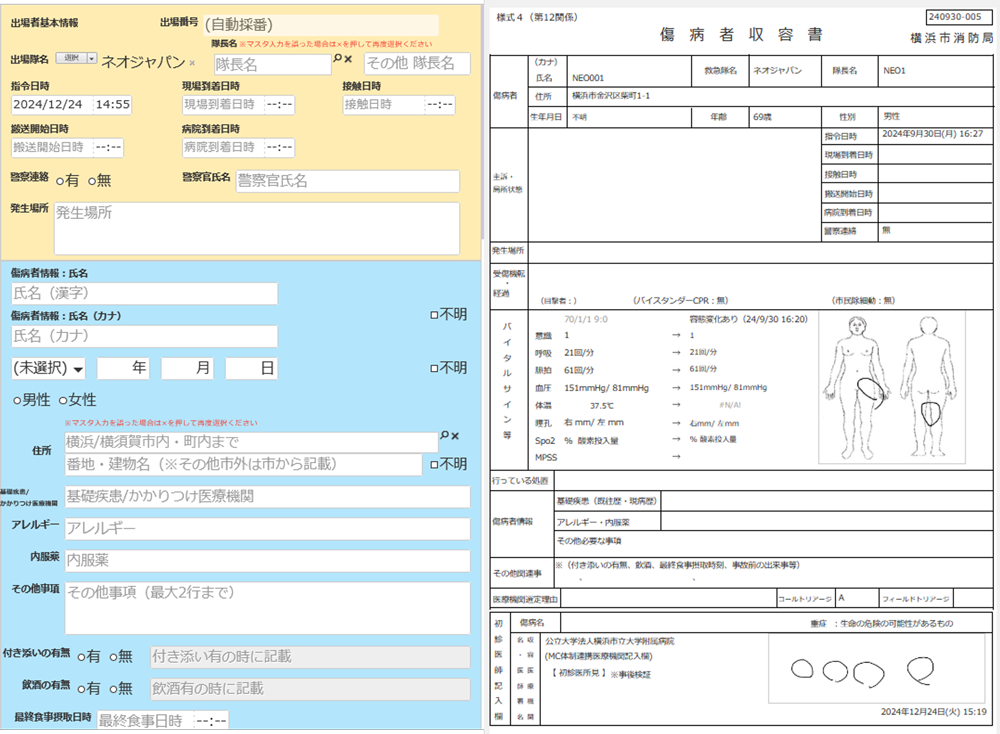
Task: Choose 男性 gender radio button
Action: [x=18, y=401]
